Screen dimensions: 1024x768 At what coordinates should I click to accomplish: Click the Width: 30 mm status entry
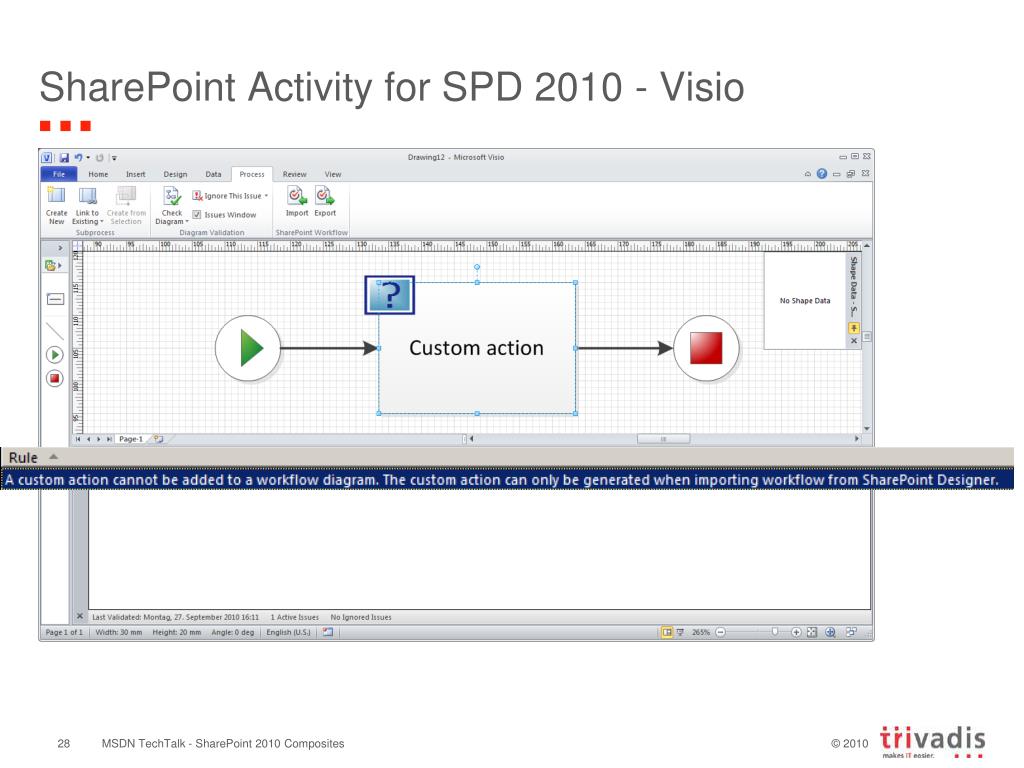click(x=119, y=632)
